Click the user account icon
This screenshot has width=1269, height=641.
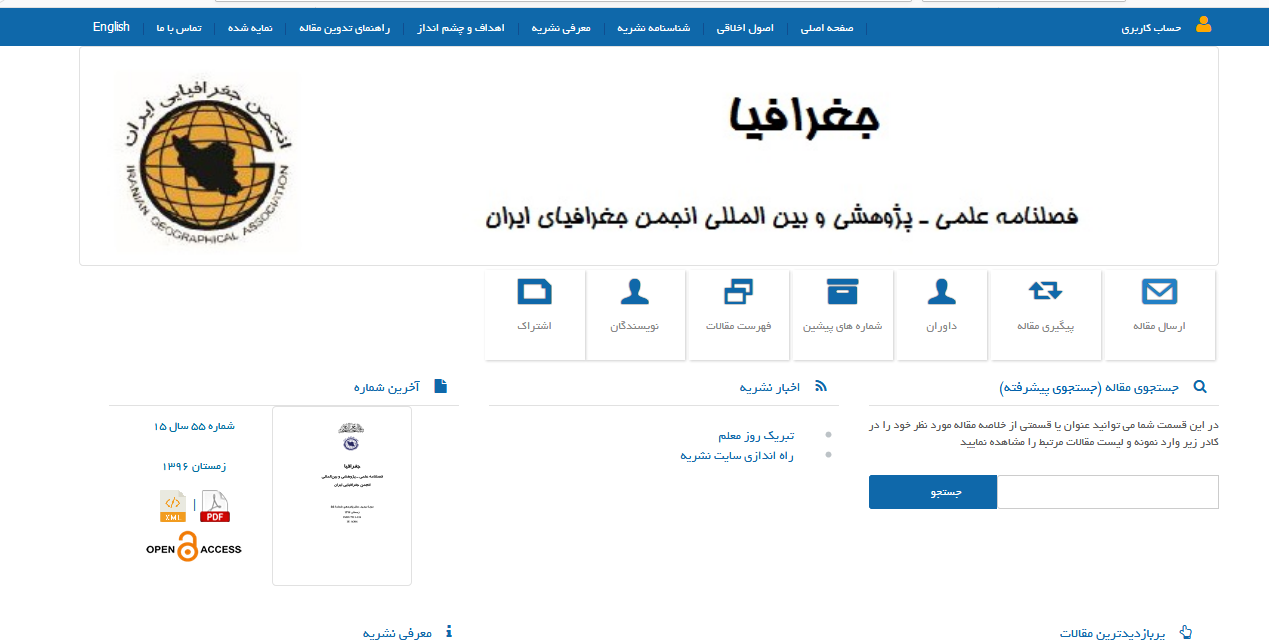(1203, 24)
